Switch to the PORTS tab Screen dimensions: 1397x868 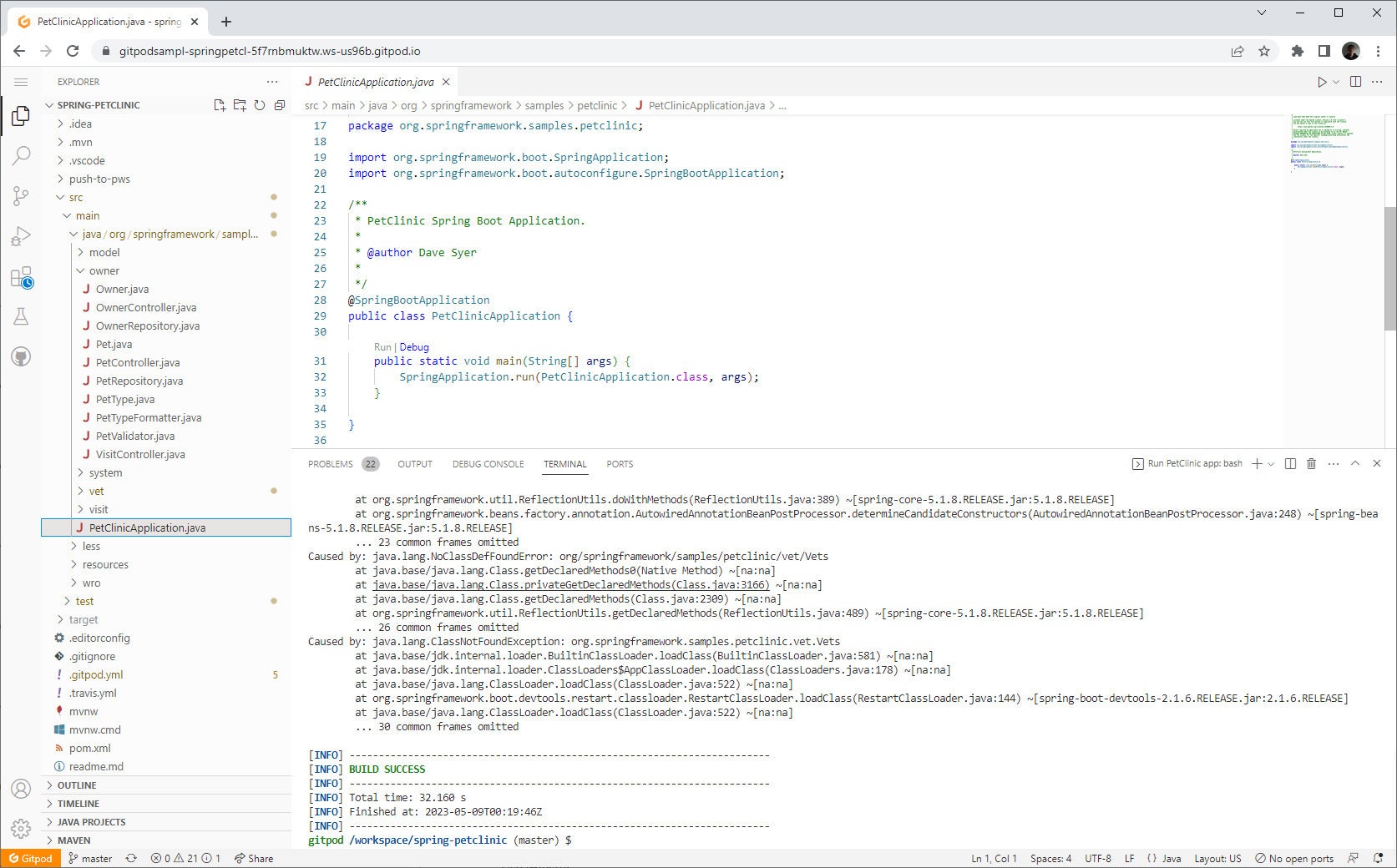pos(620,464)
